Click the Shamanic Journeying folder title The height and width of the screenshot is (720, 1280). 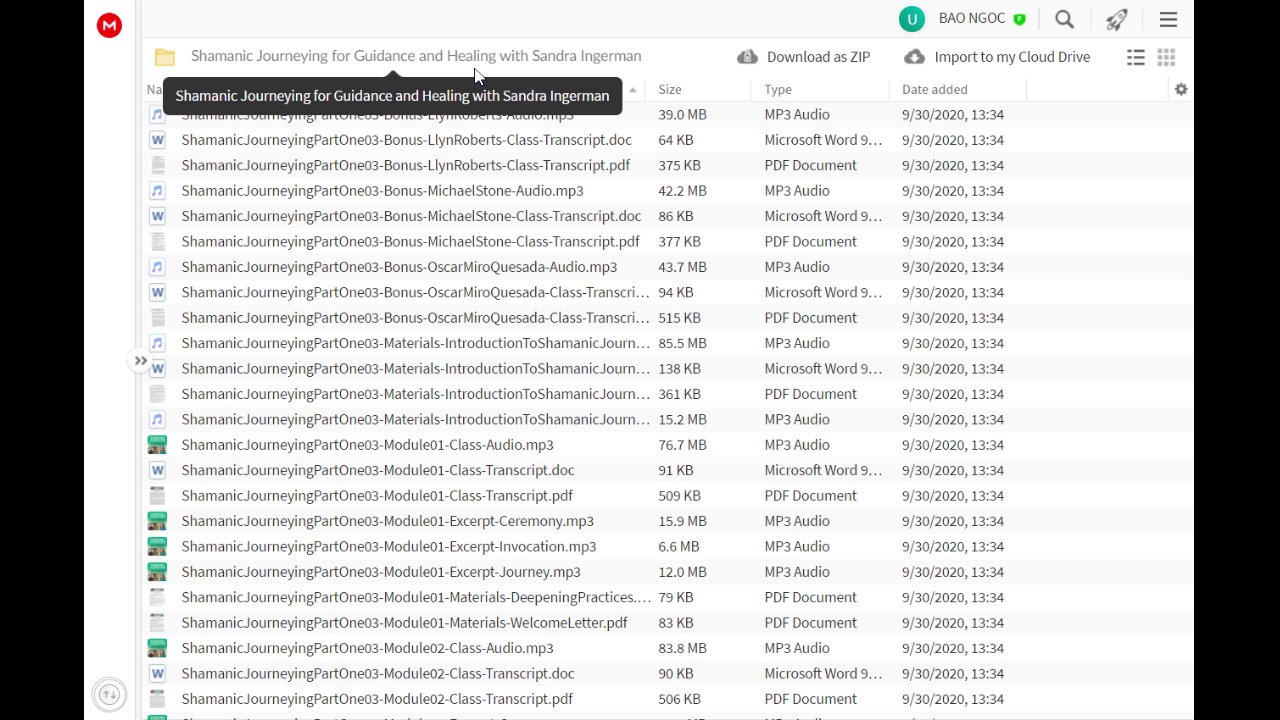[416, 56]
